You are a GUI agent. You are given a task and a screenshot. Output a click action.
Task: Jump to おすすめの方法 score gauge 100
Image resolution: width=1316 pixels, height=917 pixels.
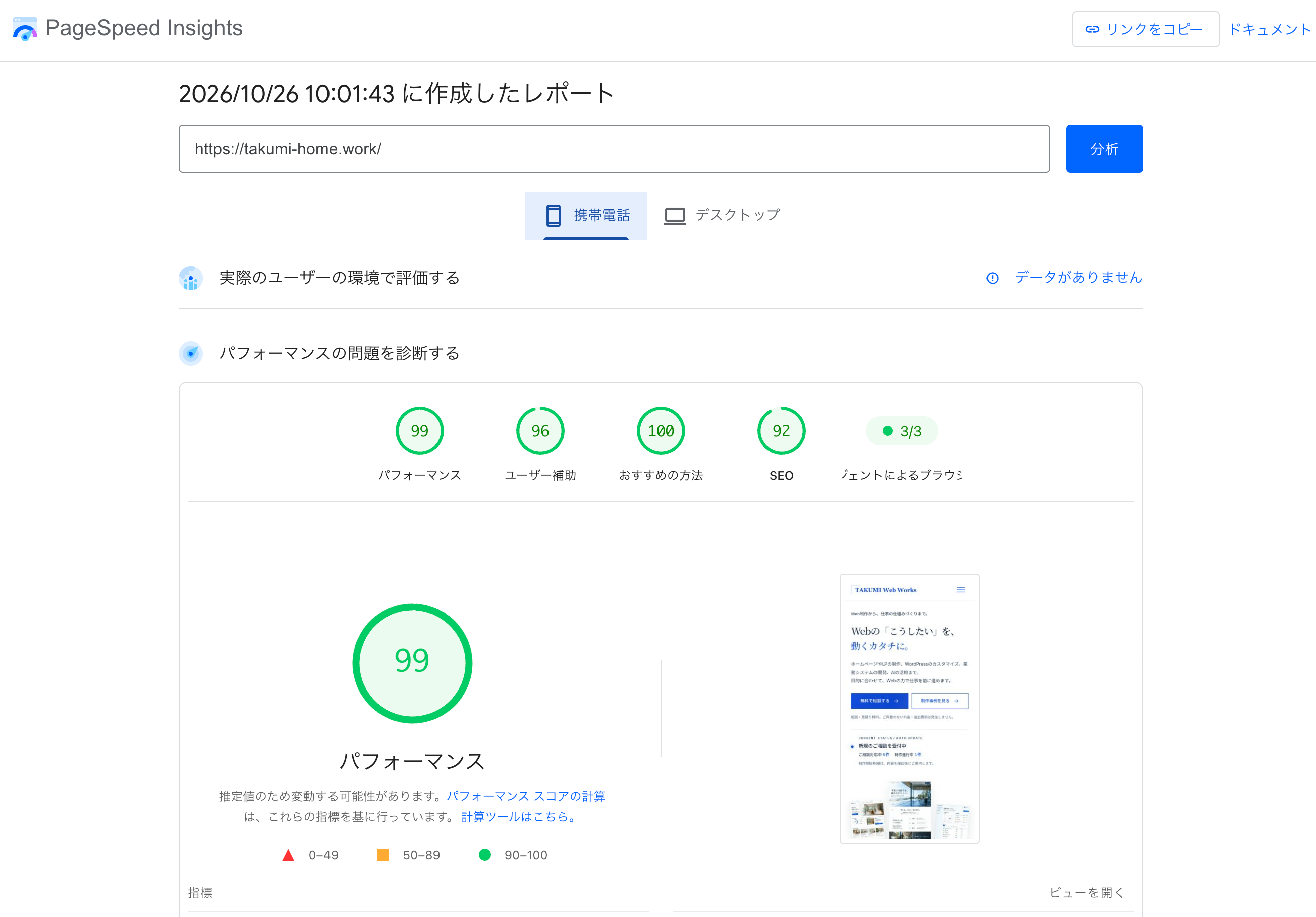coord(661,431)
